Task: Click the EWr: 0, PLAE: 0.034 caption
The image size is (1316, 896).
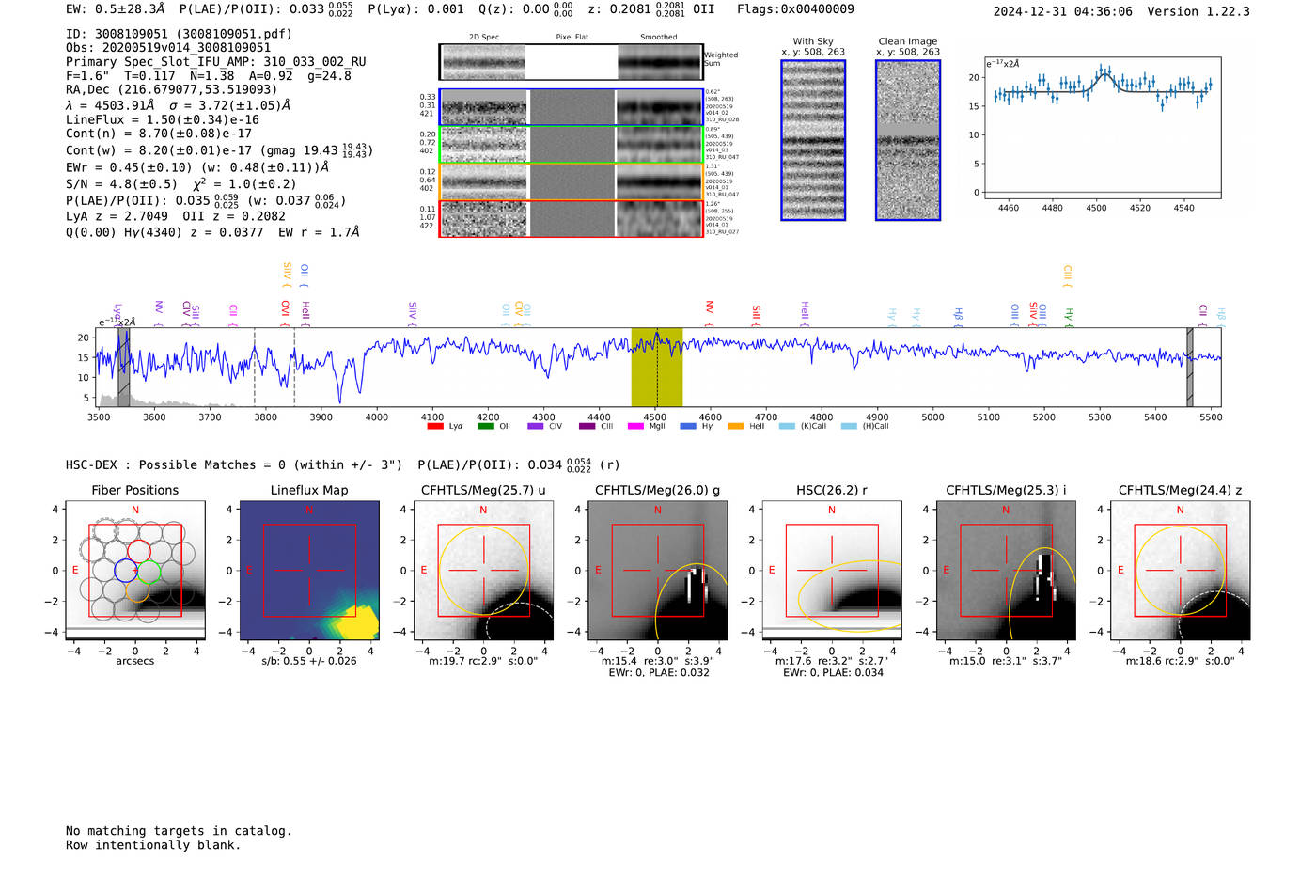Action: 833,673
